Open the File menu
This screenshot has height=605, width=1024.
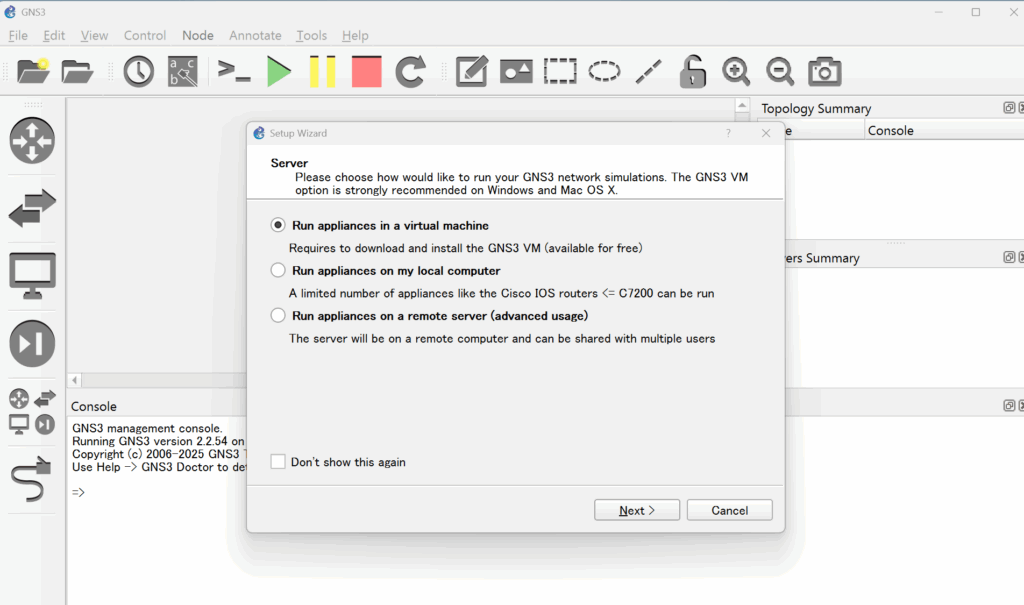pyautogui.click(x=18, y=35)
